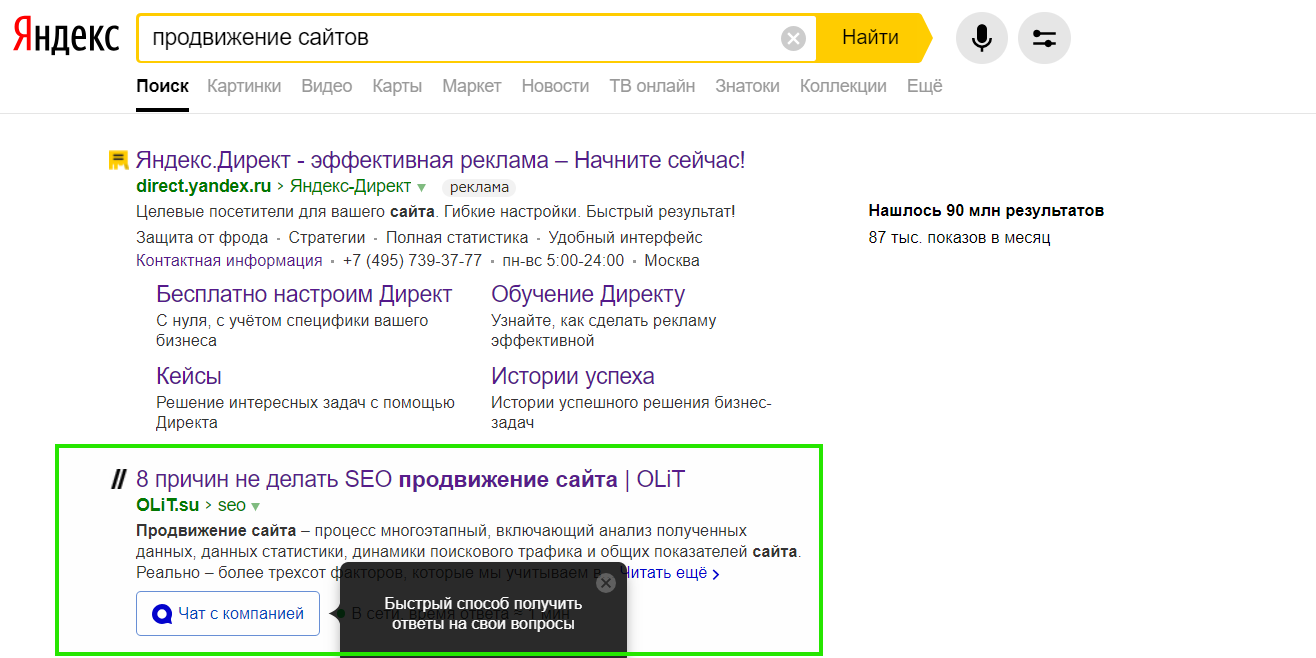Image resolution: width=1316 pixels, height=658 pixels.
Task: Clear the search query with the X icon
Action: pos(794,38)
